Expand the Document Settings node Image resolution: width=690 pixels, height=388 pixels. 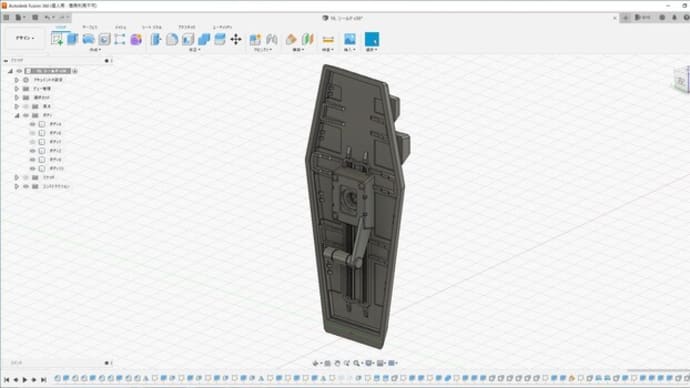17,80
